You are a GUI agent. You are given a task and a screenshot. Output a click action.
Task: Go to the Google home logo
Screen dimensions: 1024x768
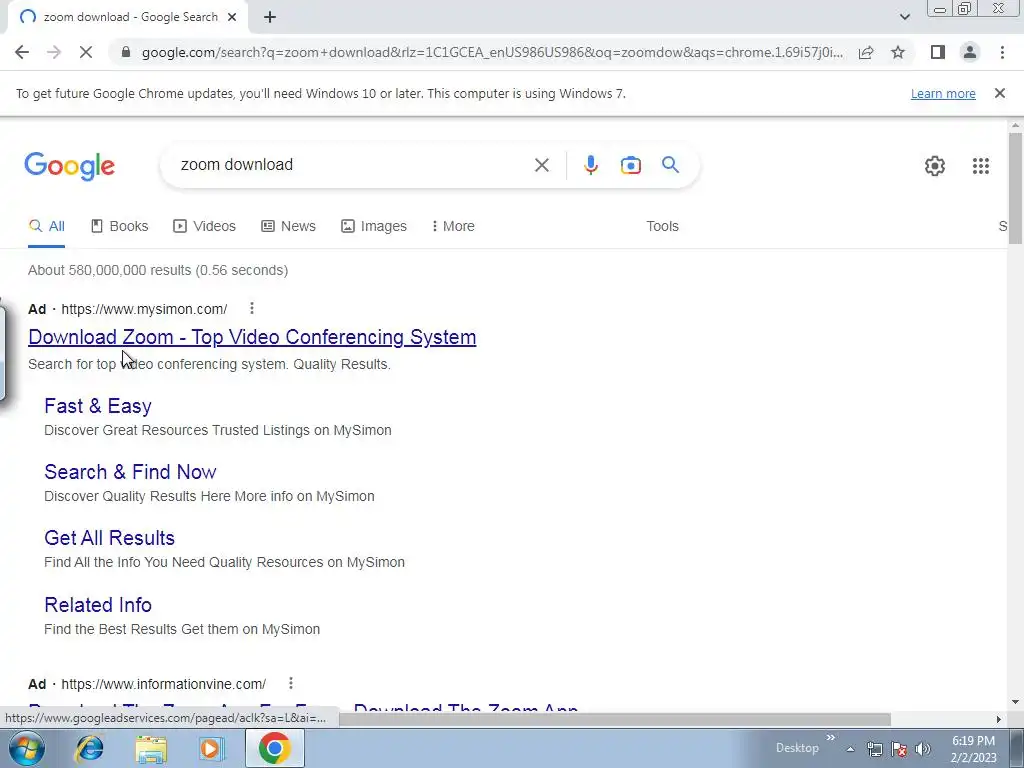pos(69,166)
